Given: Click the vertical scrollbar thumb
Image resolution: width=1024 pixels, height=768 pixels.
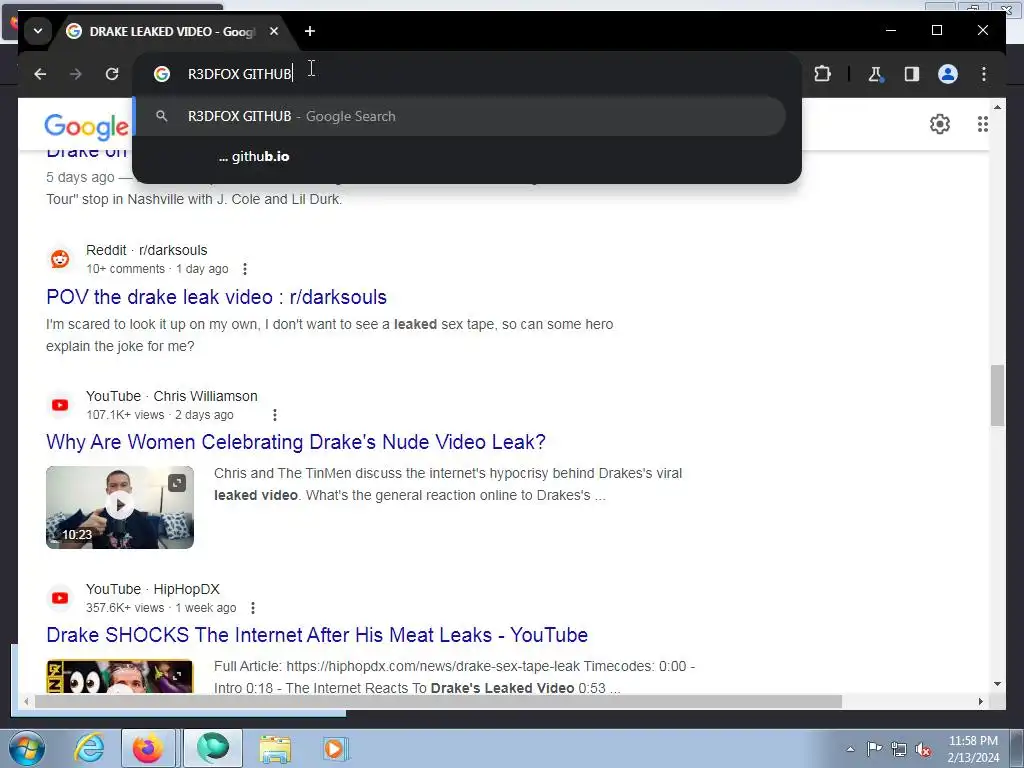Looking at the screenshot, I should [997, 396].
